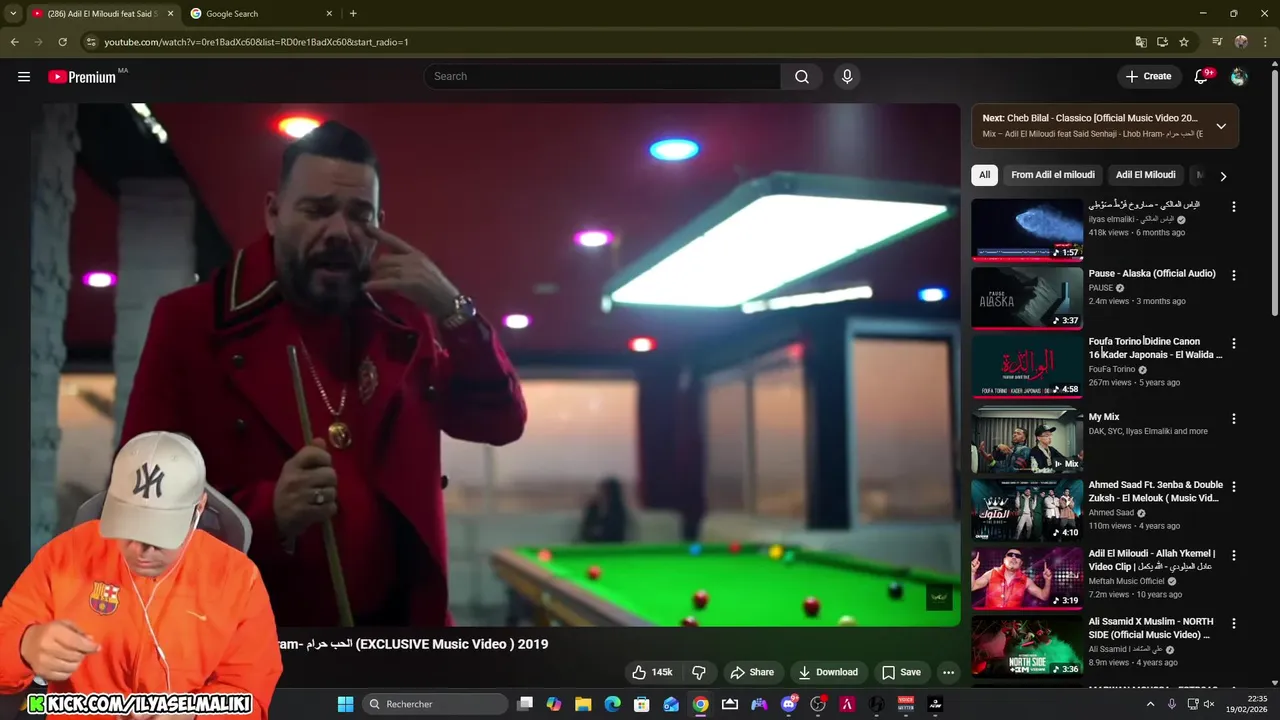1280x720 pixels.
Task: Open FouFa Torino channel link
Action: coord(1112,369)
